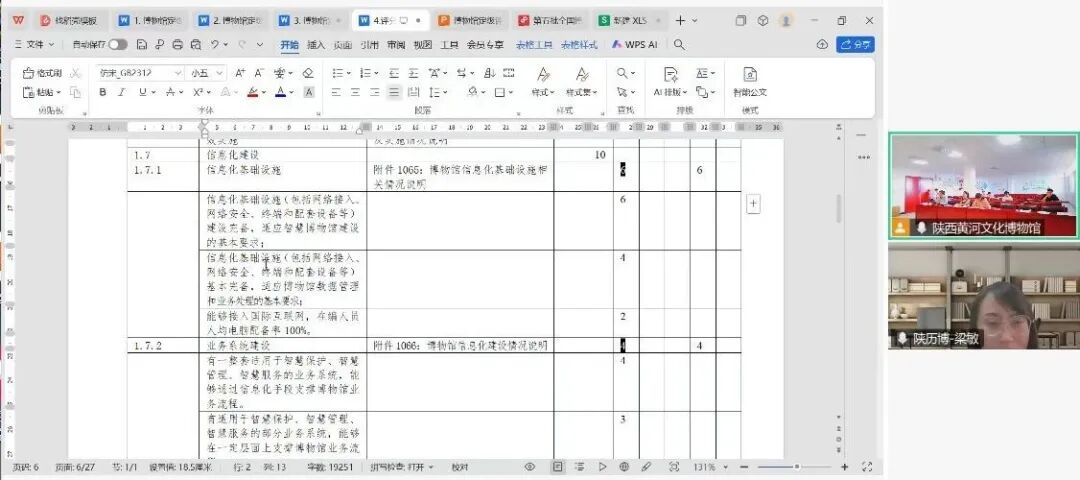Click the clear formatting eraser icon
The height and width of the screenshot is (480, 1080).
coord(308,72)
